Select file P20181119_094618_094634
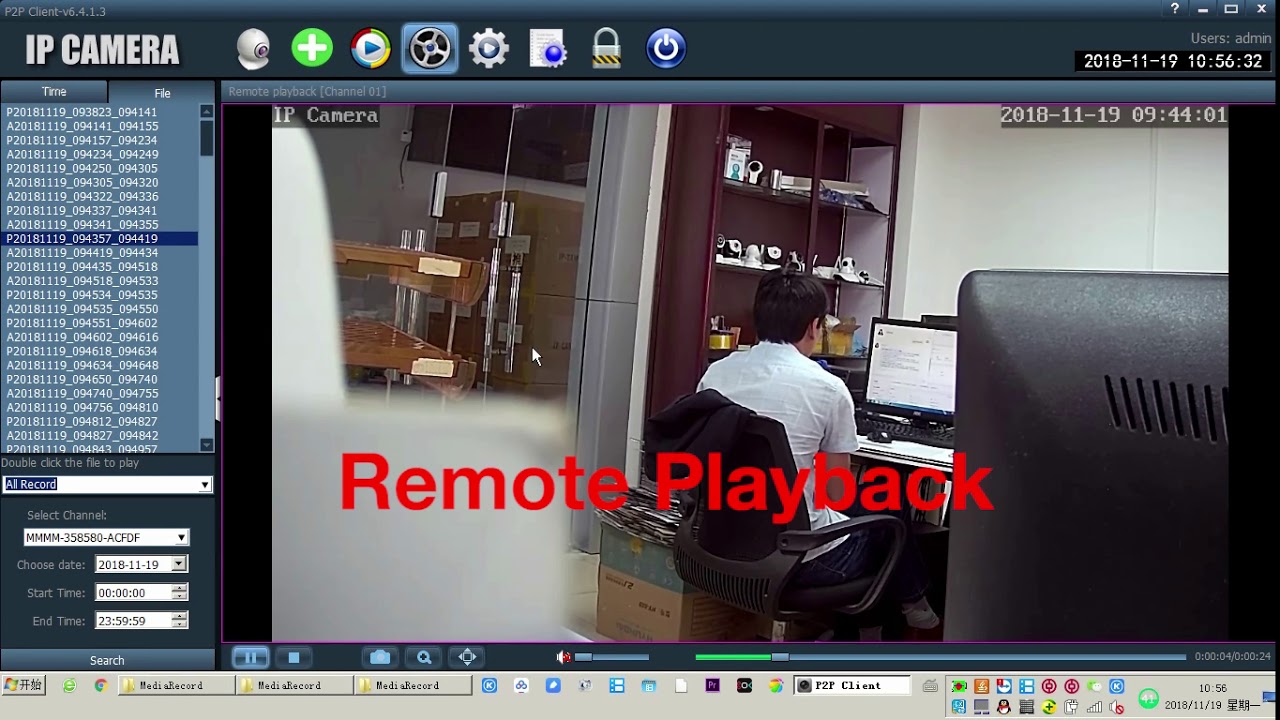Screen dimensions: 1280x720 tap(100, 351)
